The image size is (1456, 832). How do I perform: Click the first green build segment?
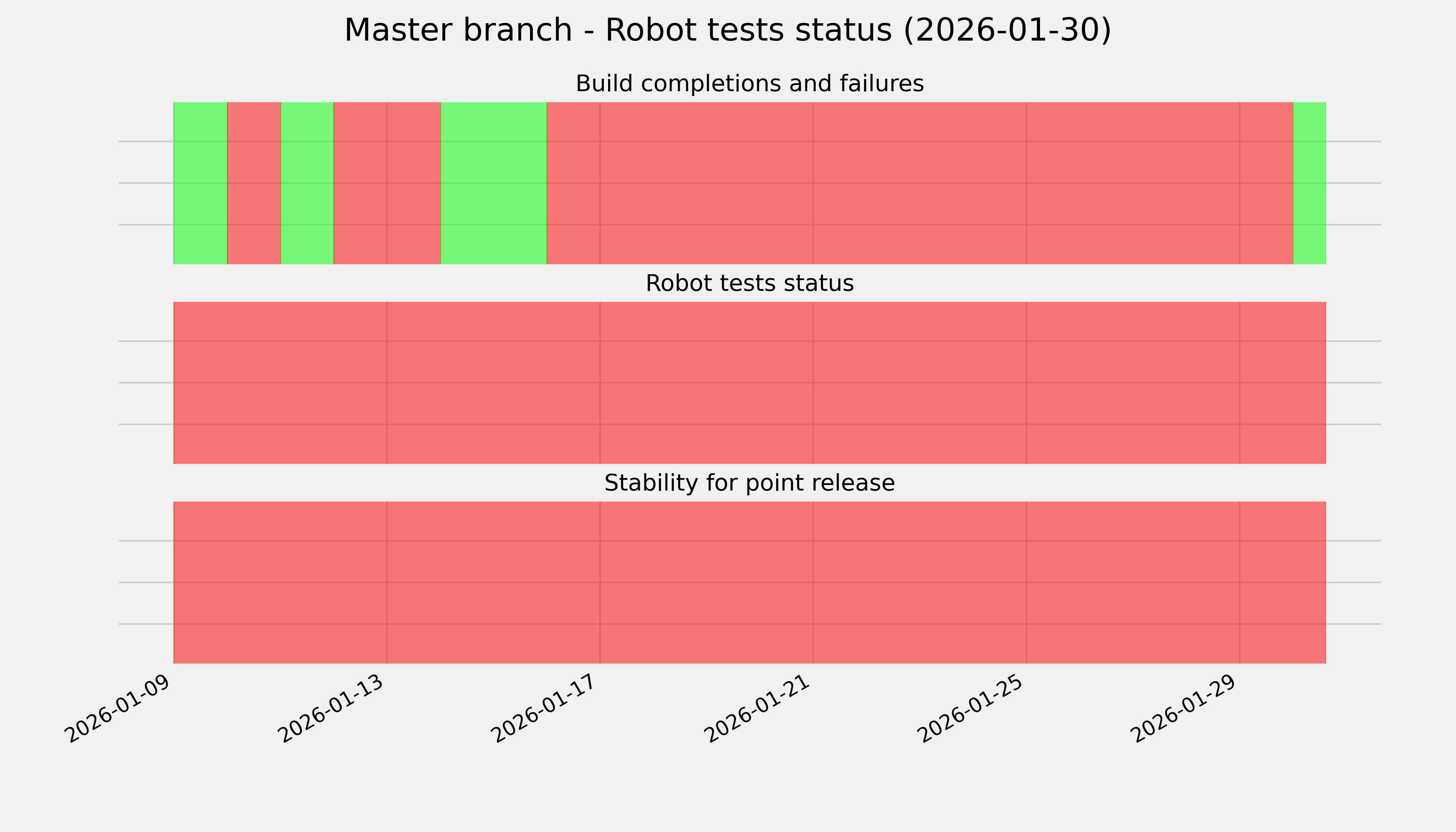(200, 183)
